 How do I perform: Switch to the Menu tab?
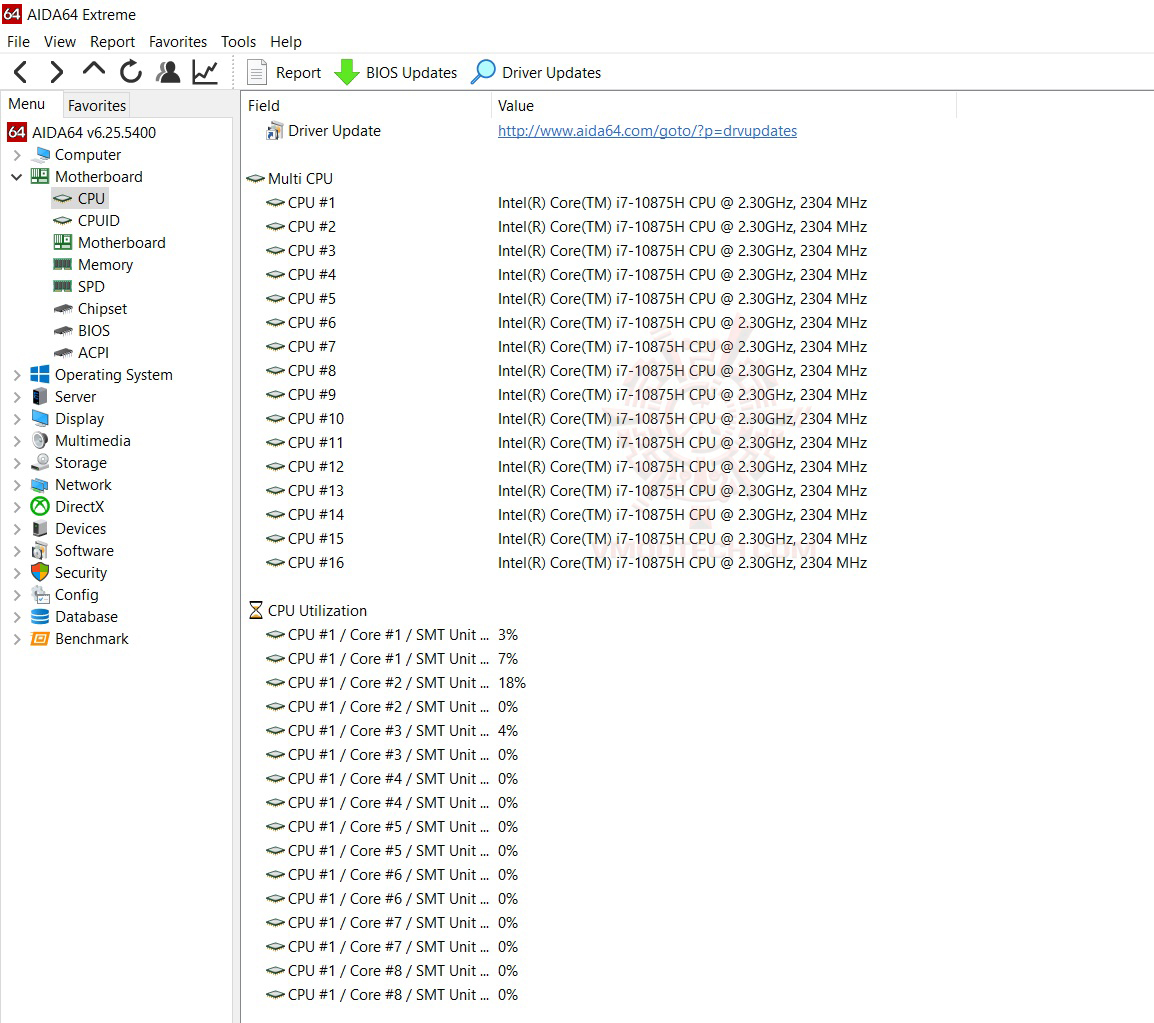[x=27, y=105]
